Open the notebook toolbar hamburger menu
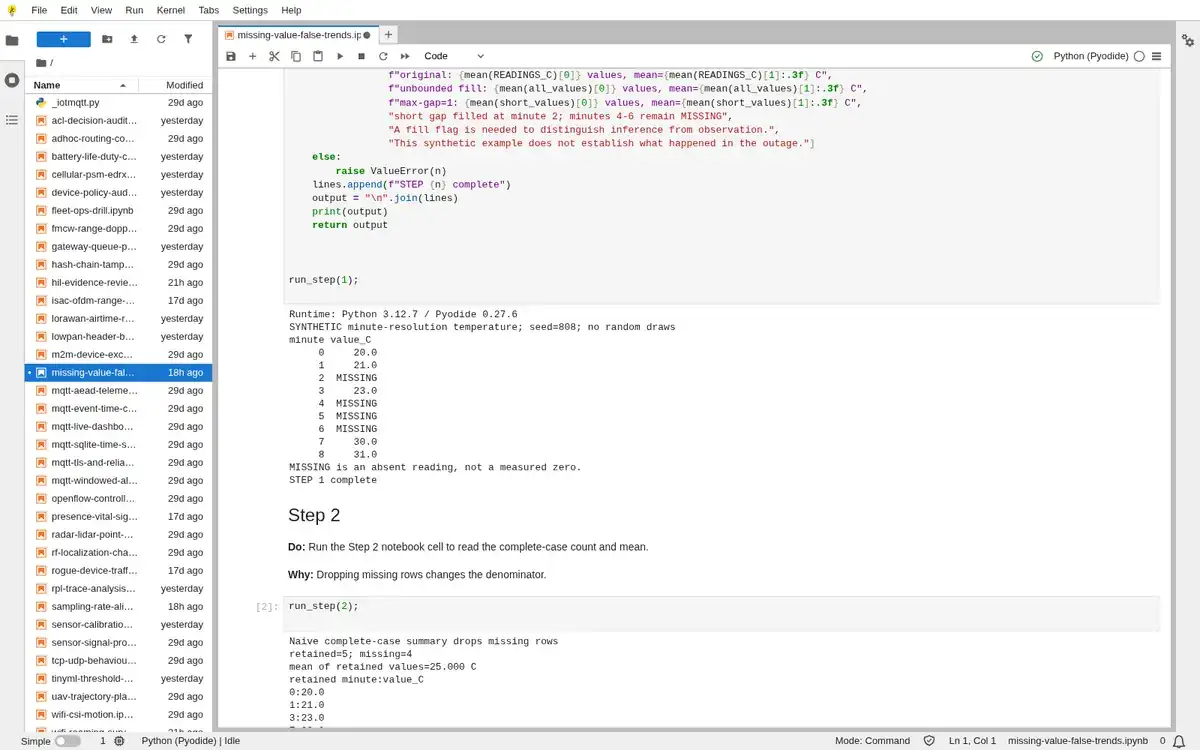The width and height of the screenshot is (1200, 750). tap(1157, 56)
